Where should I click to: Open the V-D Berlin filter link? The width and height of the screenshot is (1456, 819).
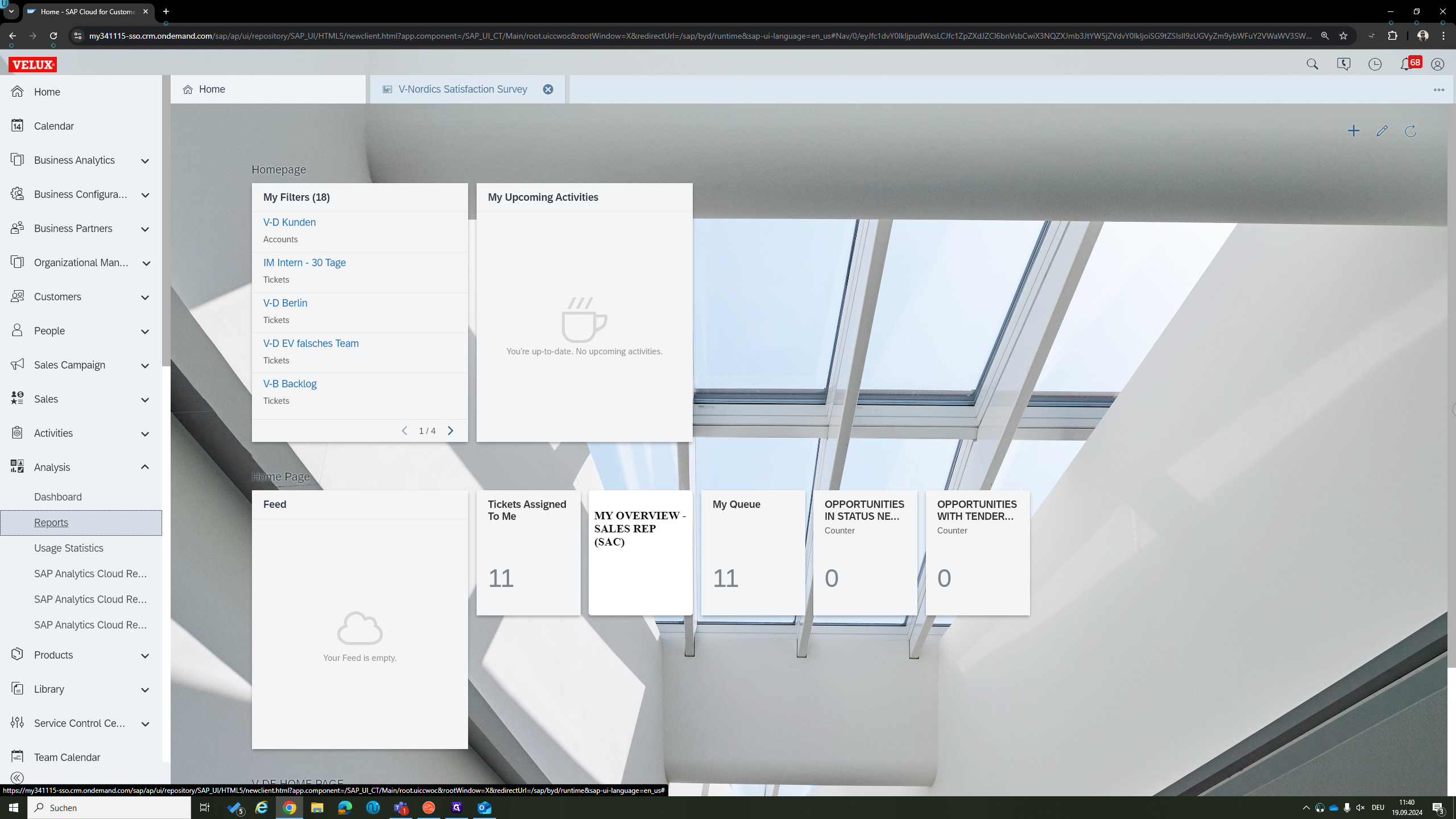click(285, 303)
